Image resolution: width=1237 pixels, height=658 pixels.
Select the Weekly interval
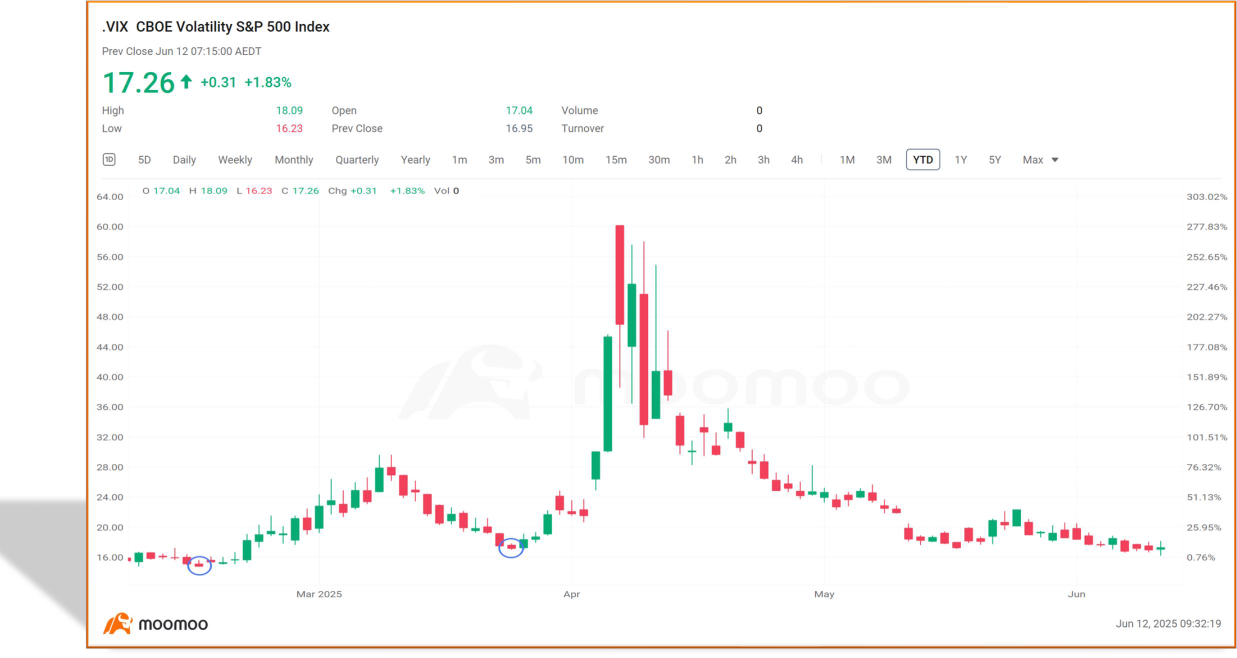235,160
